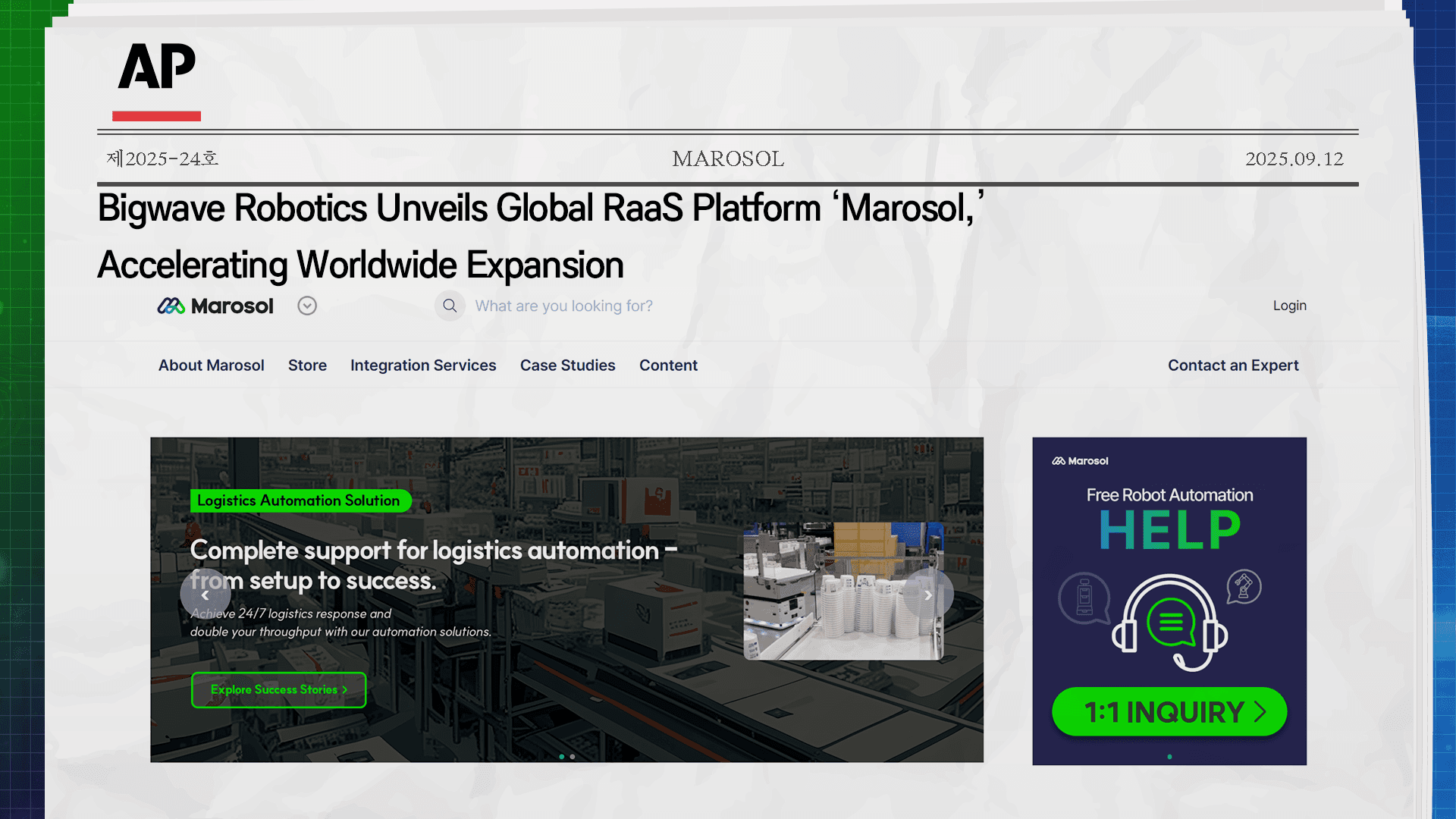Open the warehouse robot thumbnail image
The height and width of the screenshot is (819, 1456).
tap(843, 591)
